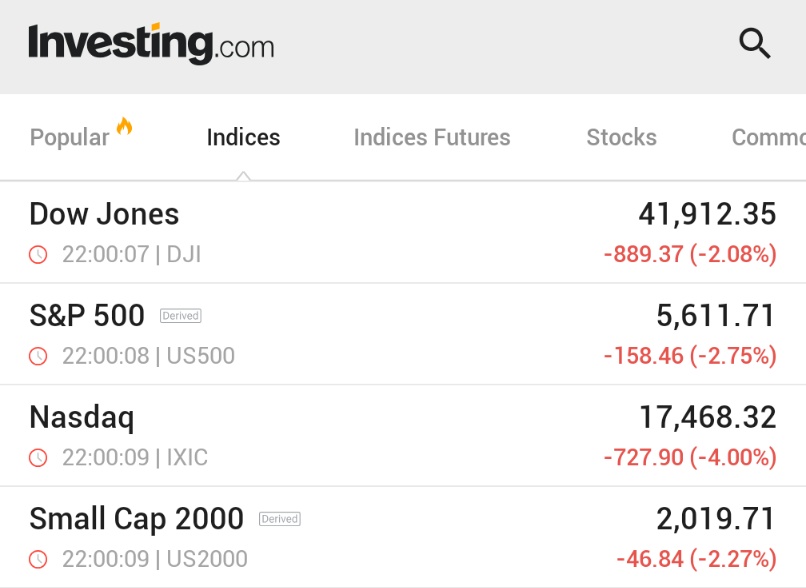Open the Nasdaq index link
The height and width of the screenshot is (588, 806).
[x=82, y=417]
